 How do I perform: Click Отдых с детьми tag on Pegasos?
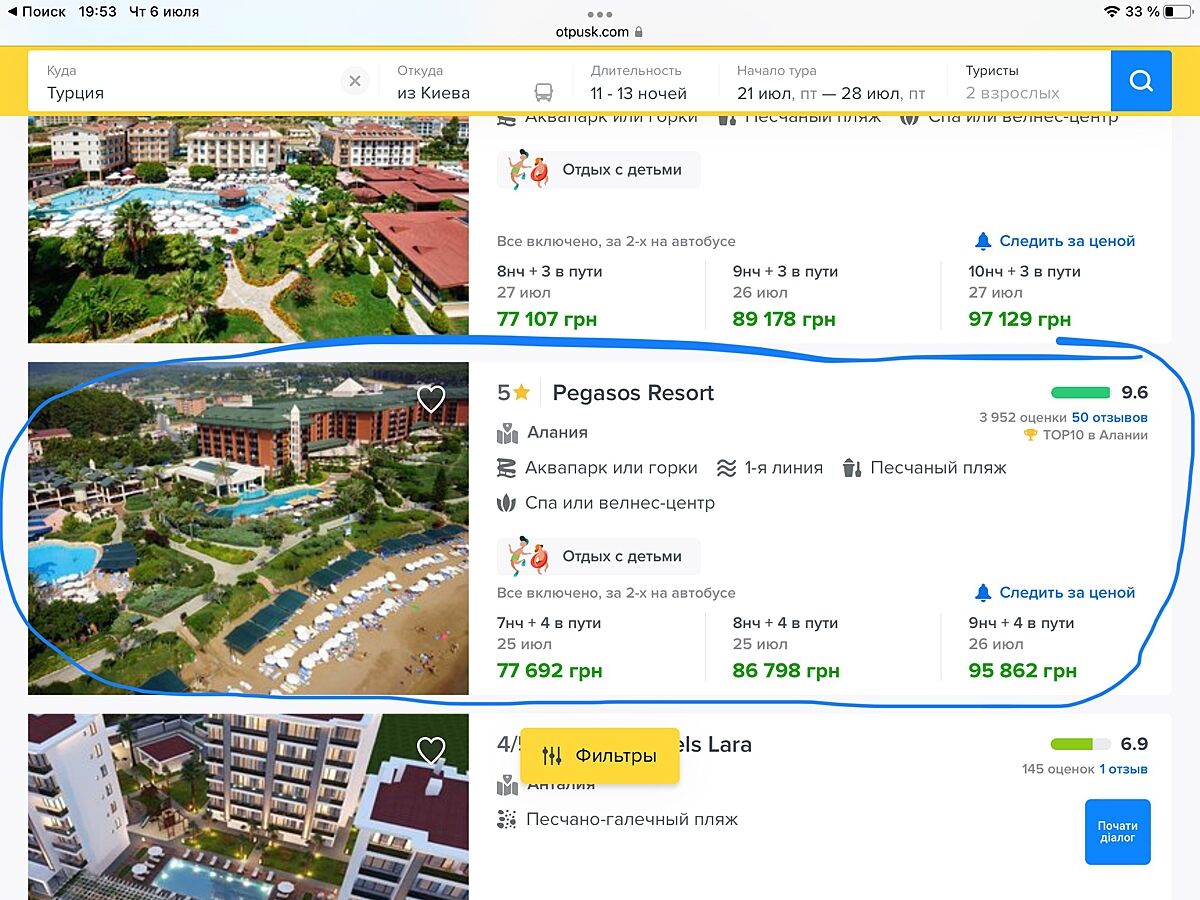599,556
